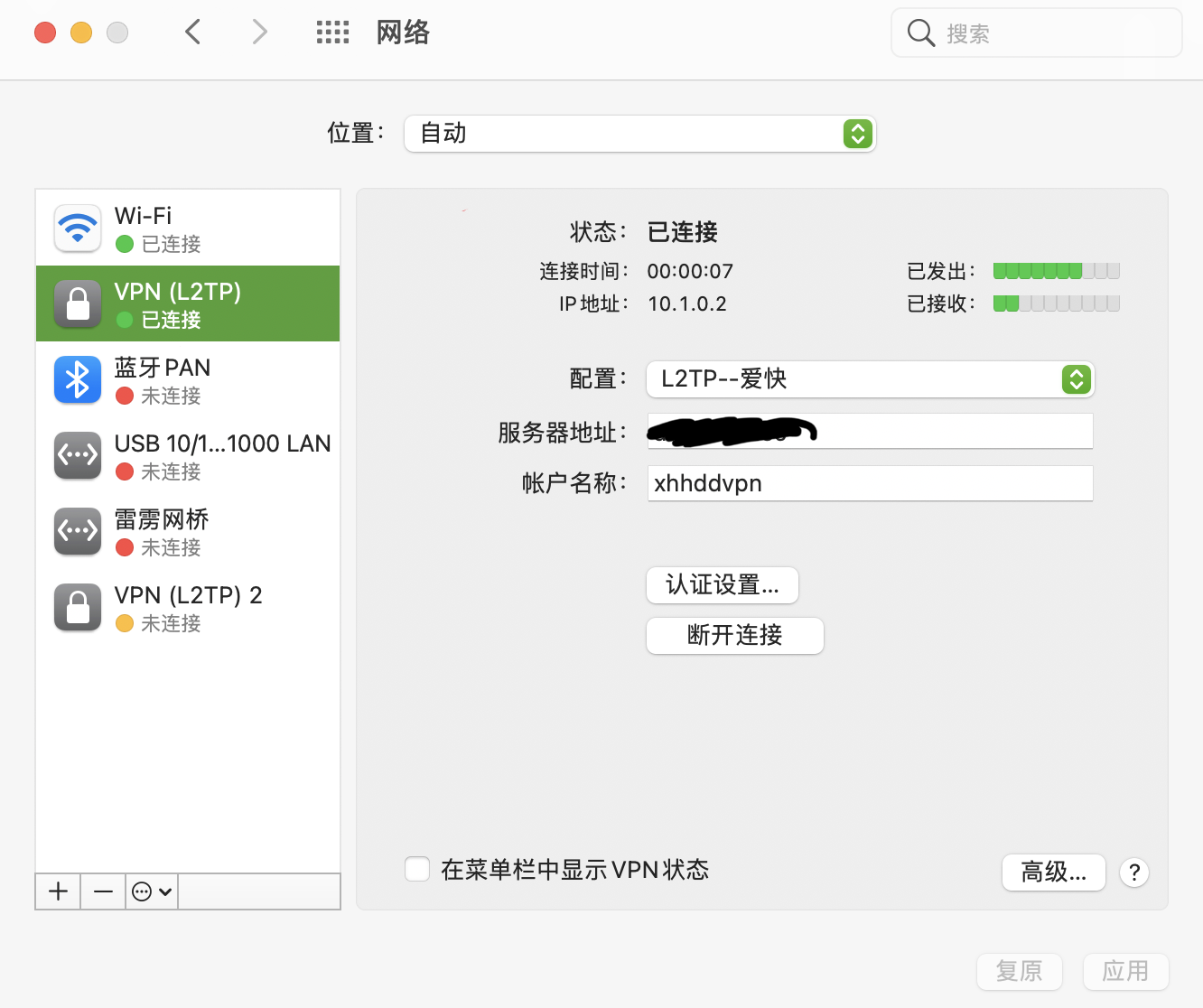Click the search magnifier icon
1203x1008 pixels.
coord(920,33)
